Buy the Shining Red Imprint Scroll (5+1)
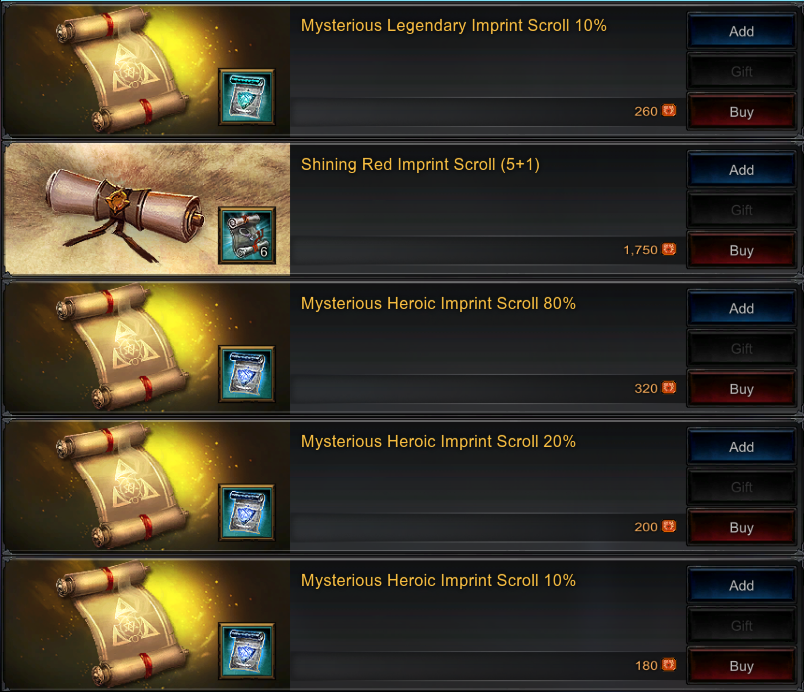The image size is (804, 692). tap(741, 250)
